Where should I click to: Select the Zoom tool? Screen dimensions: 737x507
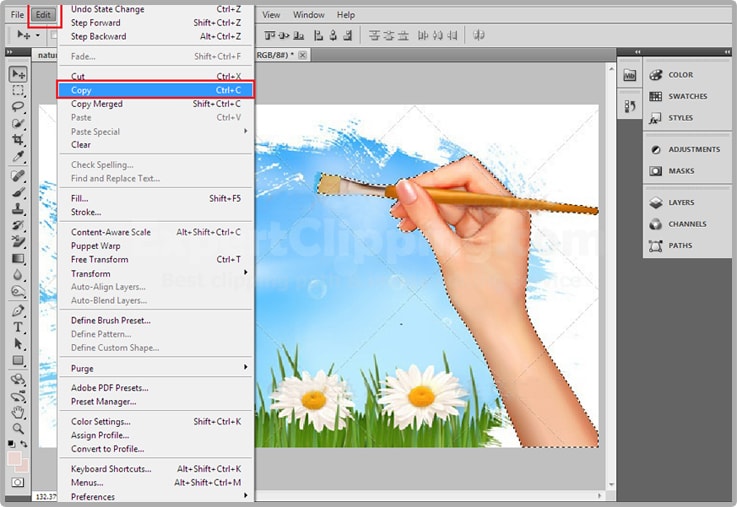tap(18, 429)
